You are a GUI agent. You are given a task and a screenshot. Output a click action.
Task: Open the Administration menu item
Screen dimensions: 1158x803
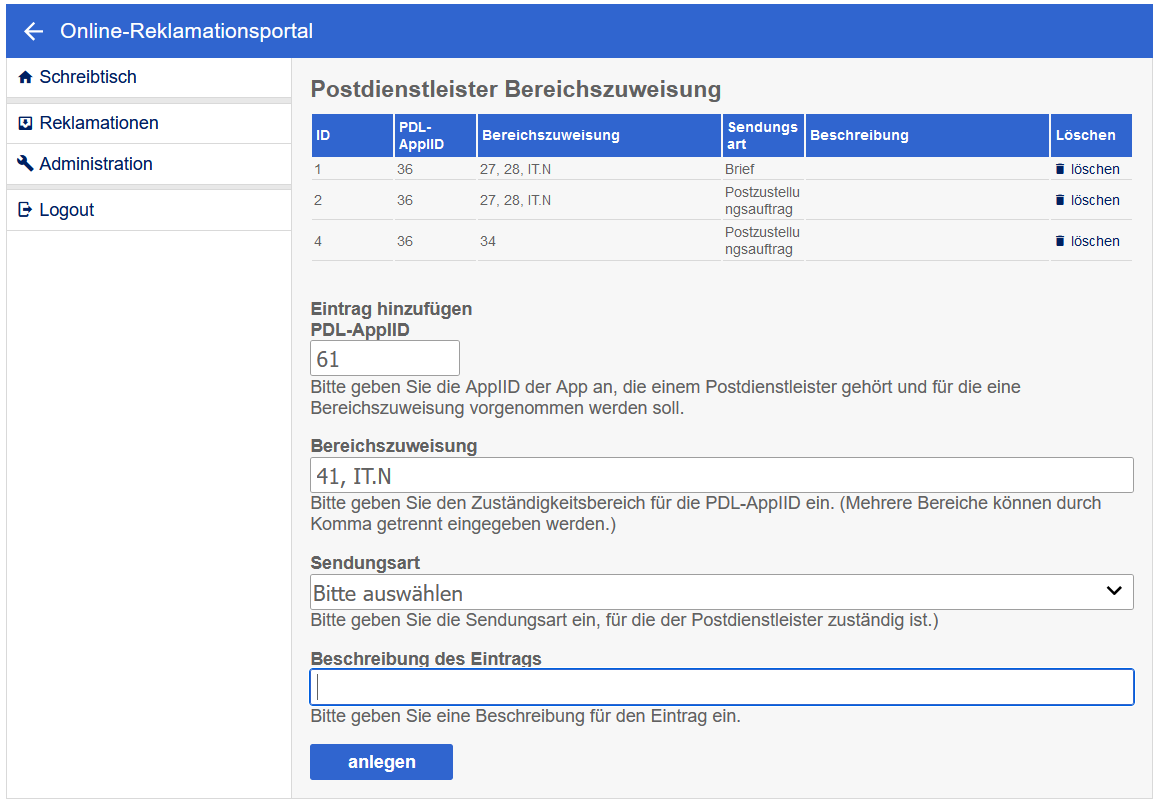pyautogui.click(x=96, y=164)
